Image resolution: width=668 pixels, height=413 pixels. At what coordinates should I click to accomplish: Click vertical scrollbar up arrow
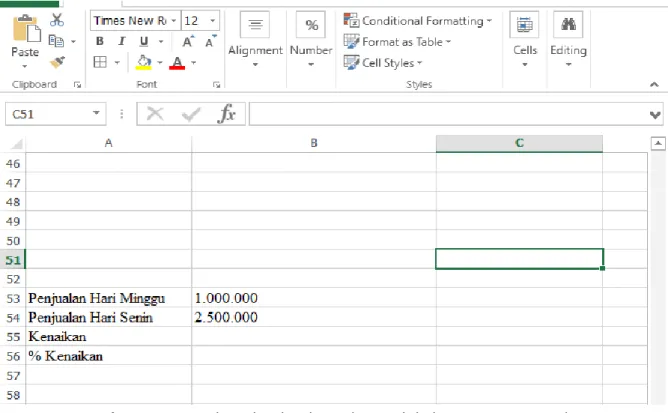point(658,144)
